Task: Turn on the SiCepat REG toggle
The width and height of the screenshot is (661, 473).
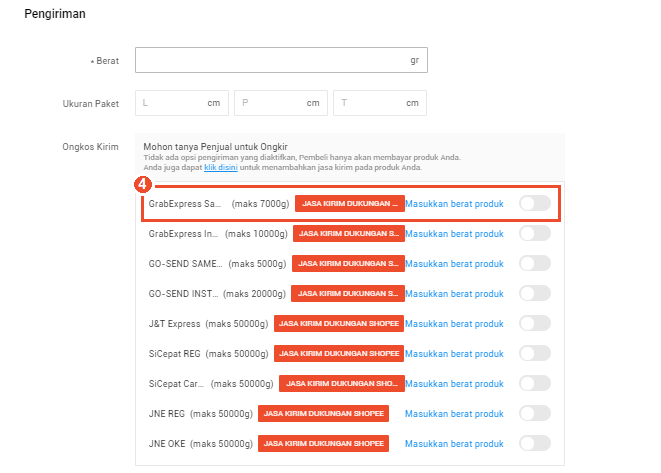Action: [x=534, y=354]
